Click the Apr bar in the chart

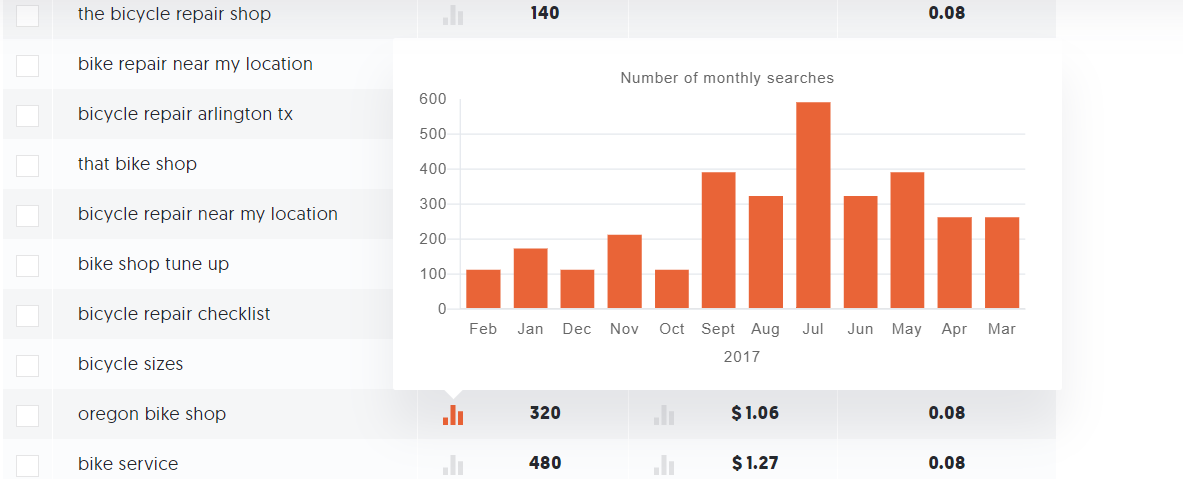pyautogui.click(x=954, y=263)
